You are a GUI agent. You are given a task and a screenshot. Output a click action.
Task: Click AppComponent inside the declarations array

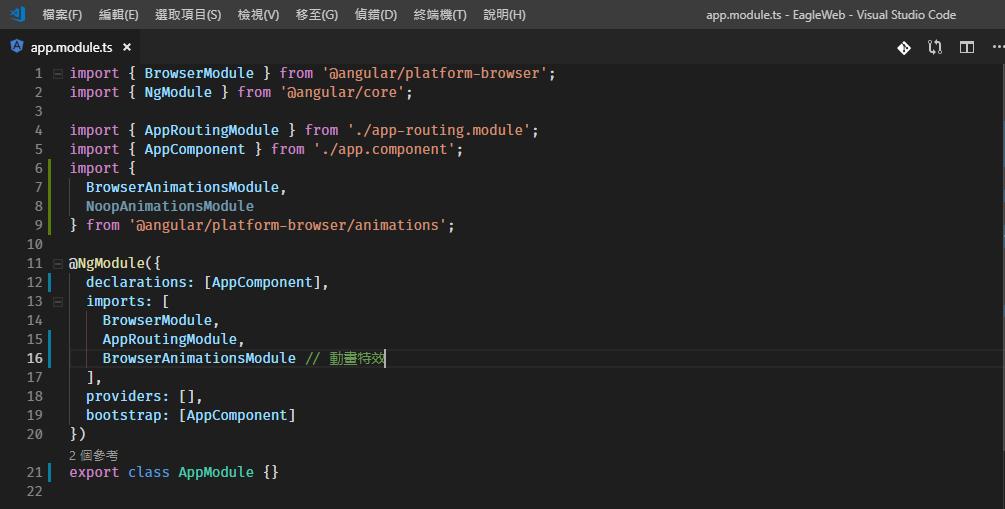point(262,282)
